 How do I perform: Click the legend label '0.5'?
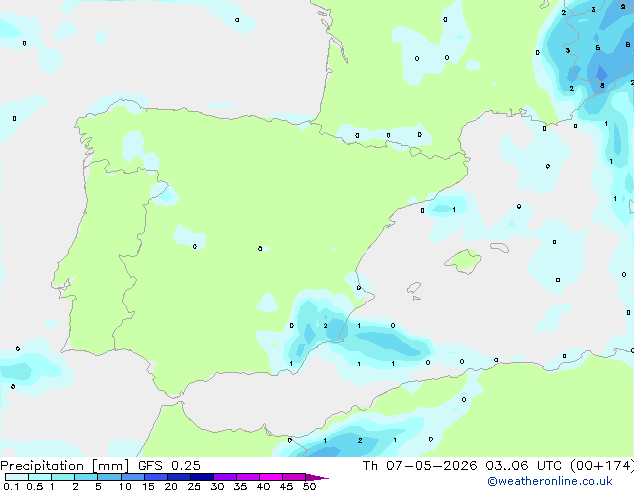point(35,486)
